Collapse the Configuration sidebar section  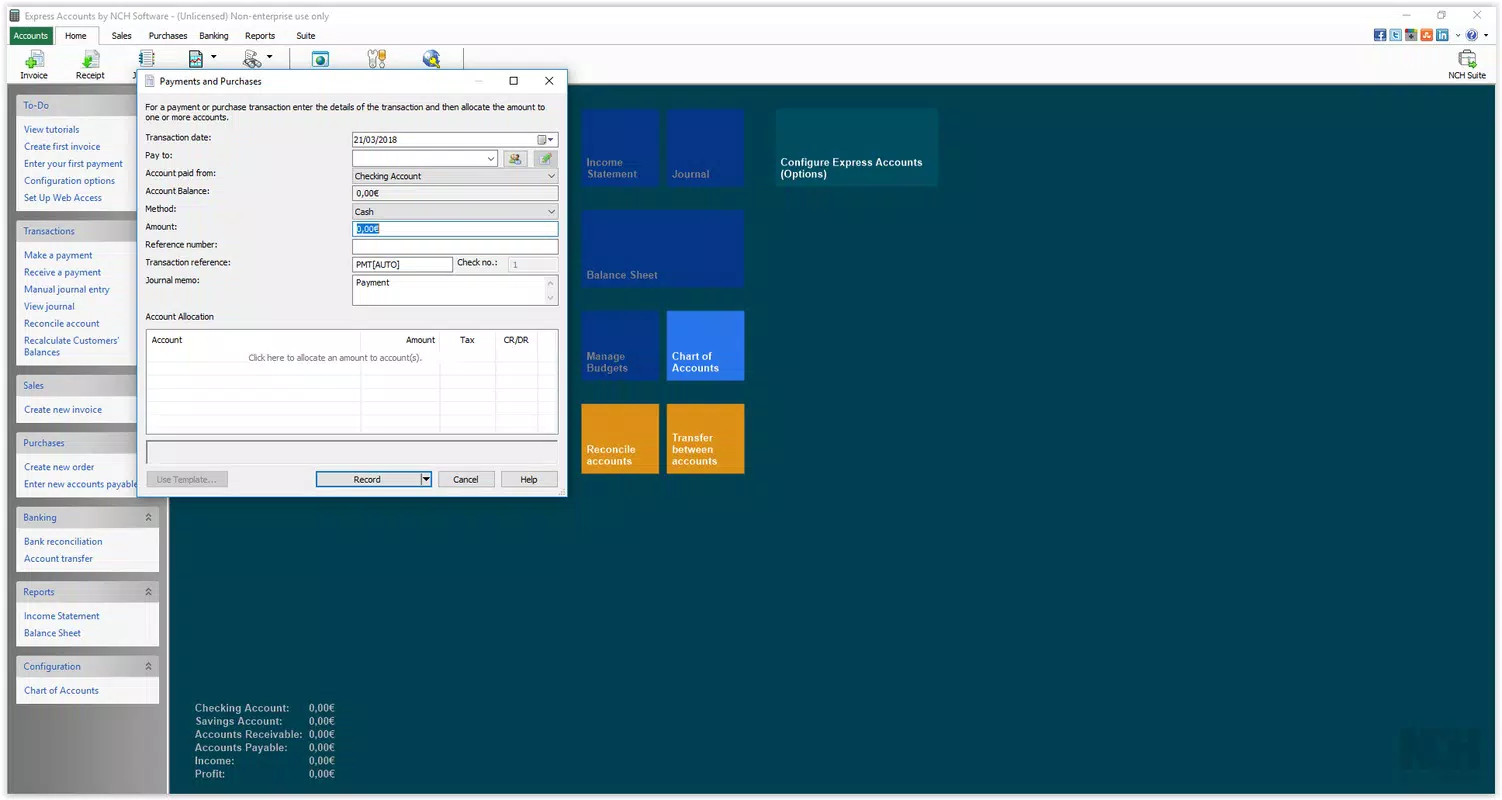[x=148, y=666]
